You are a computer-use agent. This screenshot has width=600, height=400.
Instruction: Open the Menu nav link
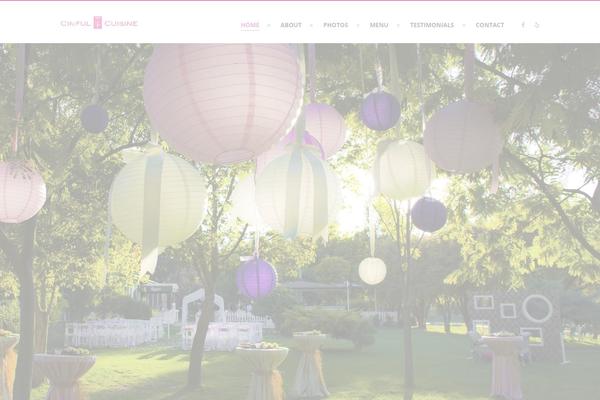(379, 25)
